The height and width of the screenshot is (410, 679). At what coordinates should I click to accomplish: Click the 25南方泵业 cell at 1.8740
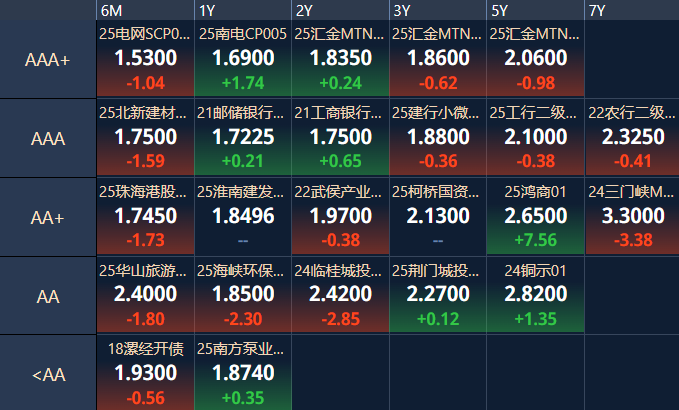coord(242,374)
